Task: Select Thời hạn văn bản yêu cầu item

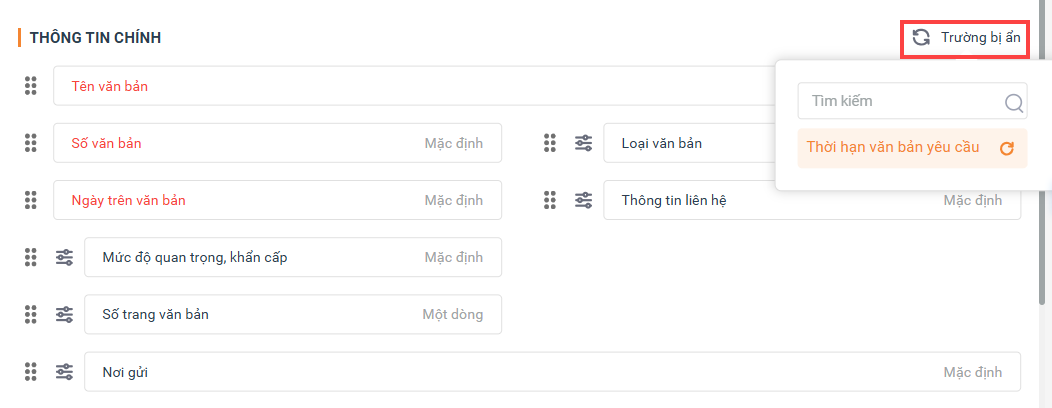Action: (895, 148)
